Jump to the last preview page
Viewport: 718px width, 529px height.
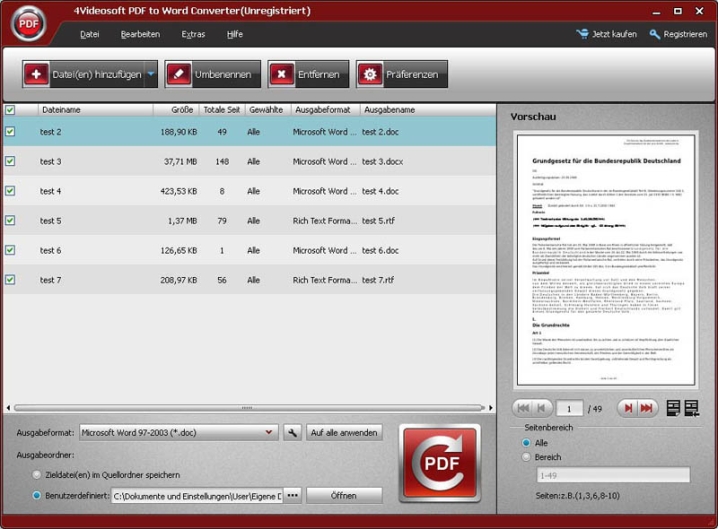pyautogui.click(x=647, y=407)
